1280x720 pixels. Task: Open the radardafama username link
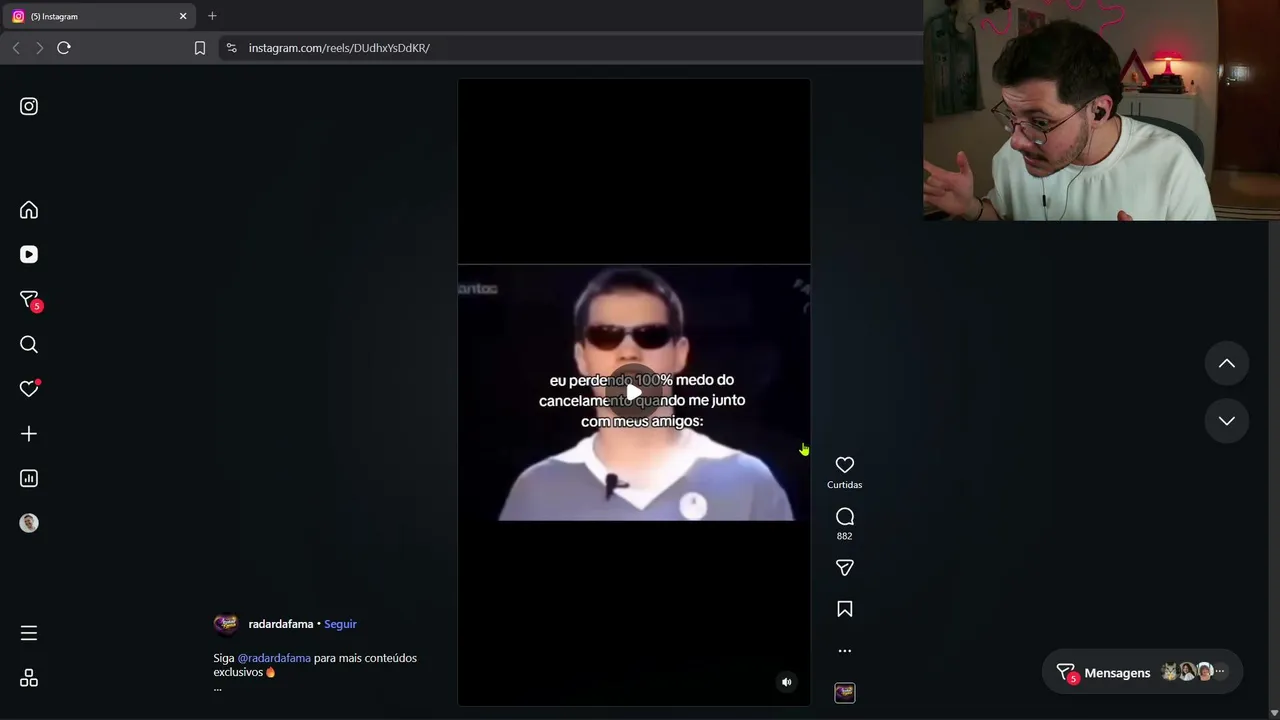[281, 624]
